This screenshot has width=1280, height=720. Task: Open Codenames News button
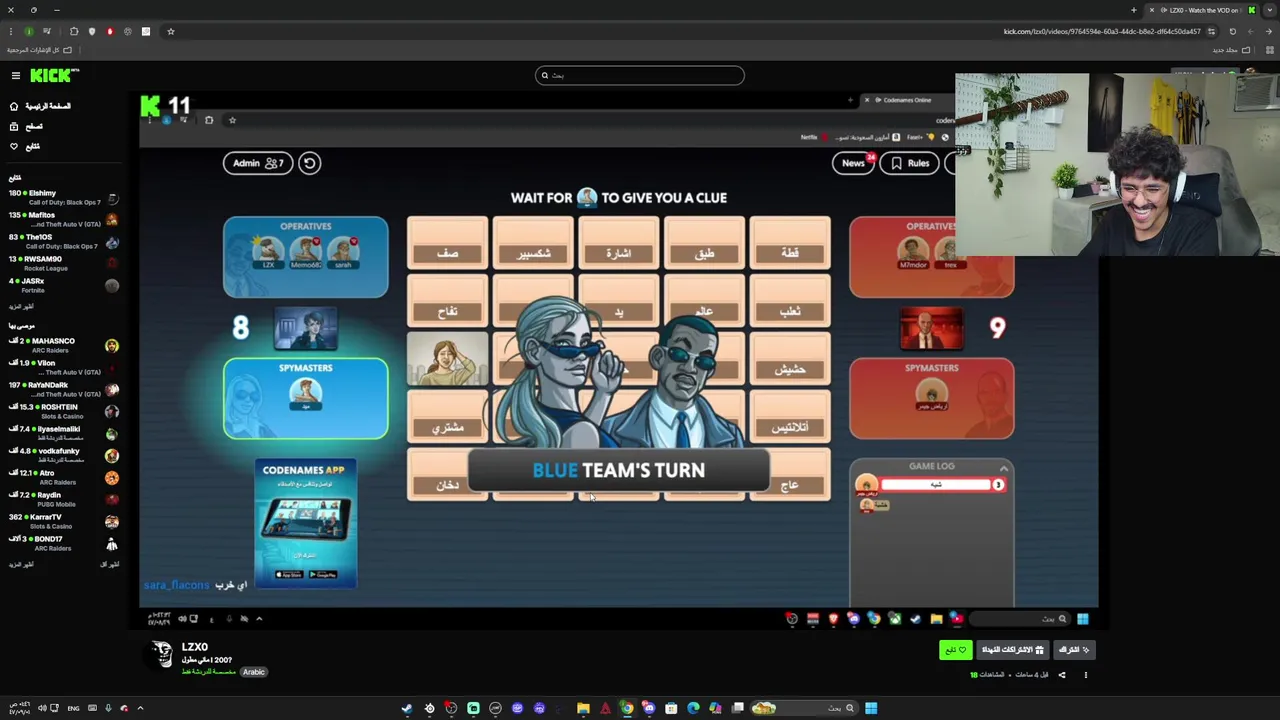point(853,163)
